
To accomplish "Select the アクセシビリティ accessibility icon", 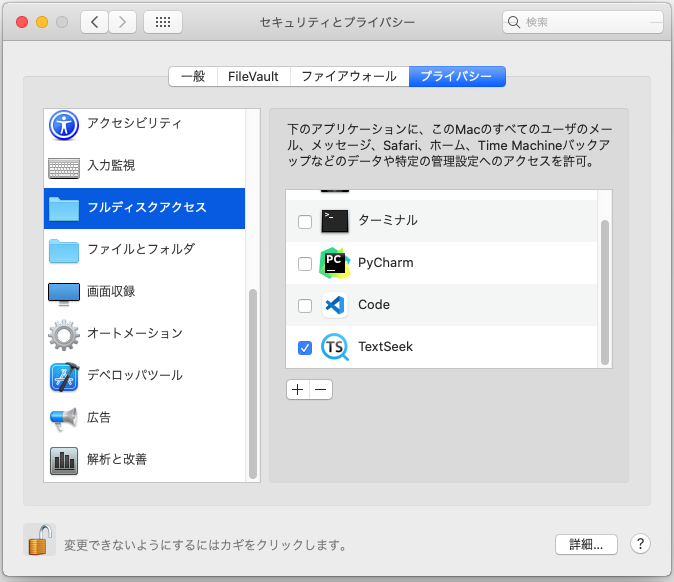I will tap(64, 124).
